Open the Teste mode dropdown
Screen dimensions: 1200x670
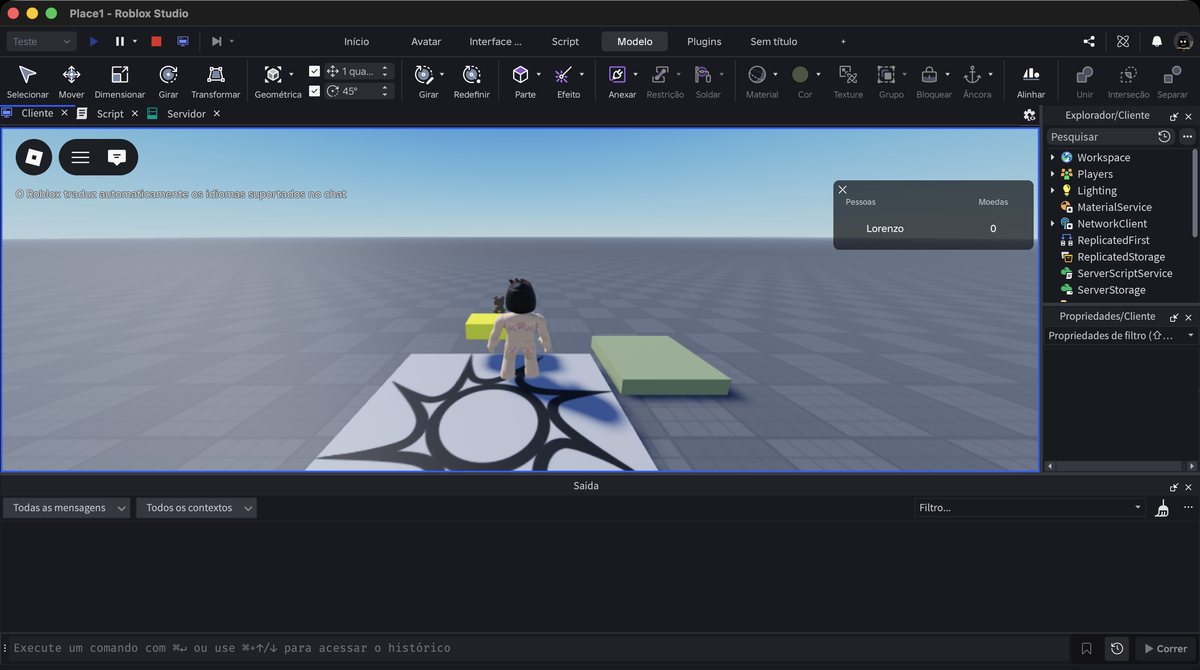point(41,41)
